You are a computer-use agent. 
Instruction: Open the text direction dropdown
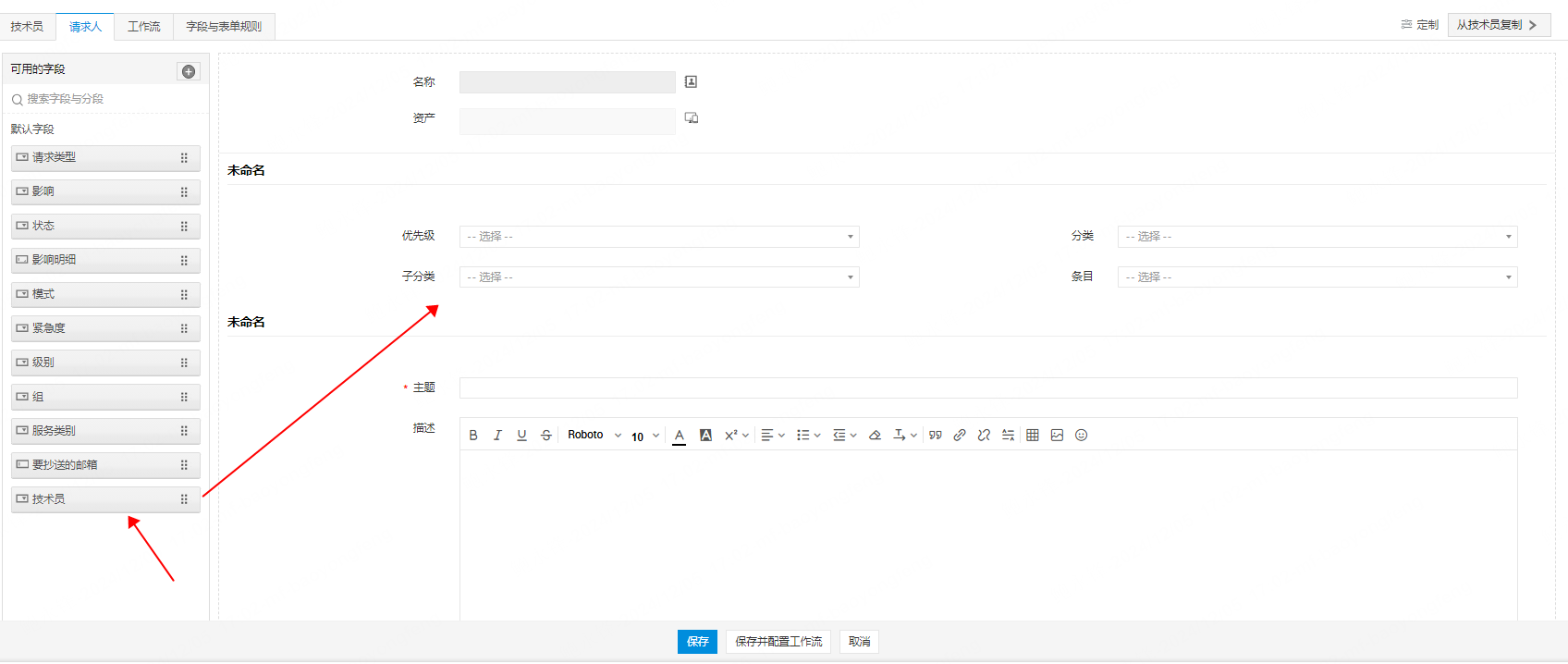(905, 436)
